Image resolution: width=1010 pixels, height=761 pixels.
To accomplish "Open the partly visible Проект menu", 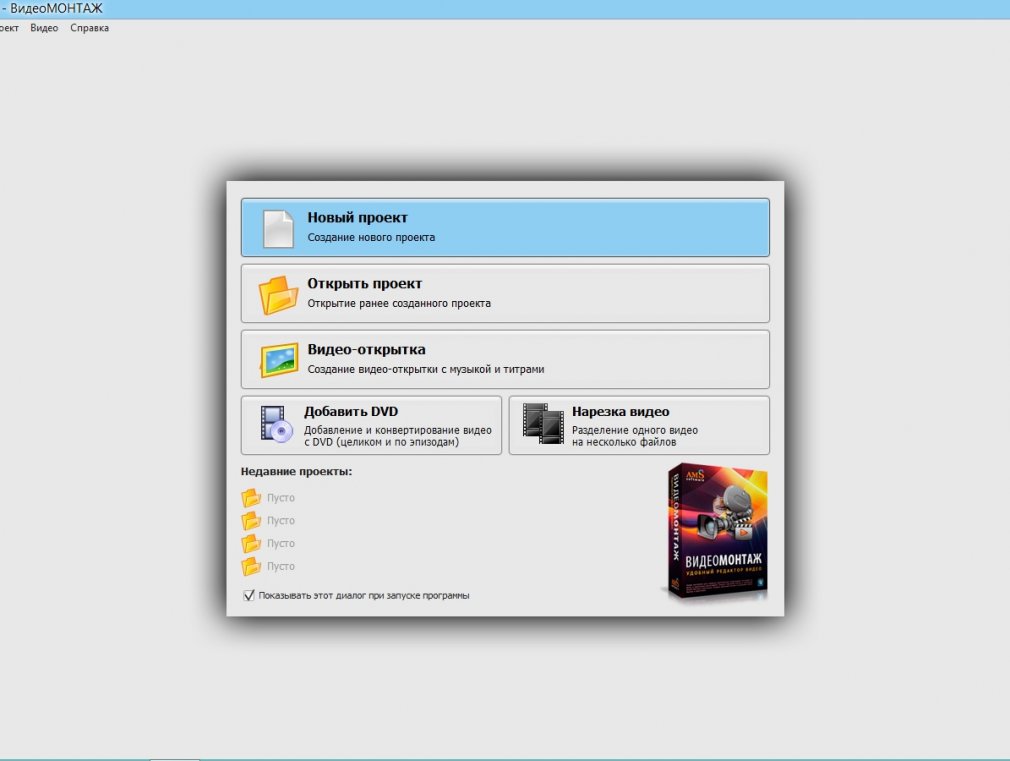I will pos(9,28).
